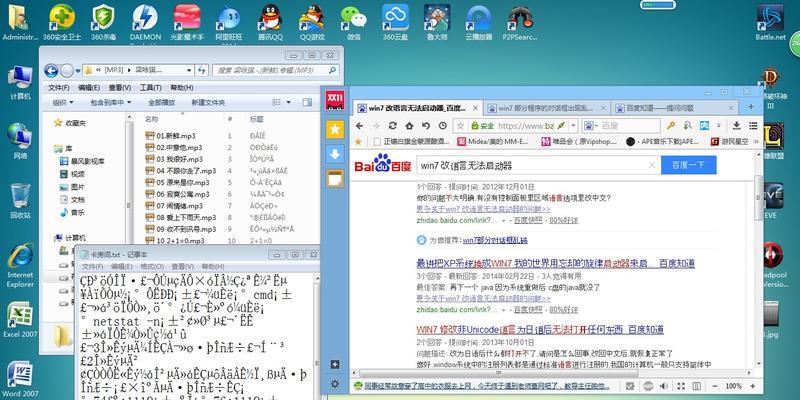Viewport: 800px width, 400px height.
Task: Open search engine selector in browser search box
Action: point(591,126)
